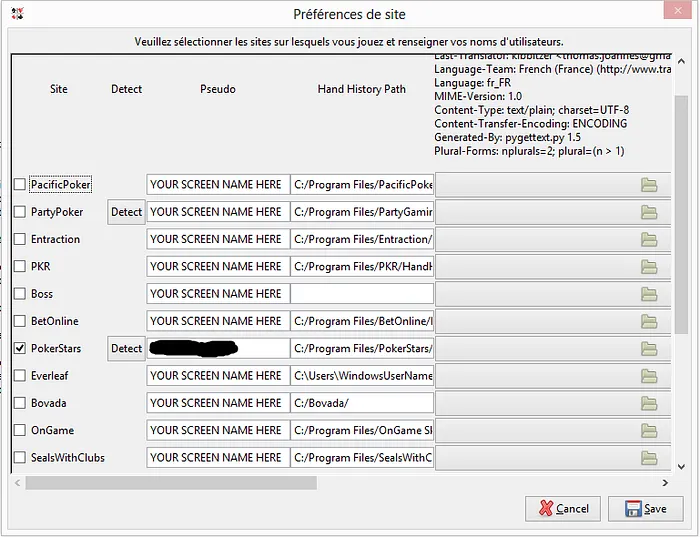This screenshot has width=700, height=537.
Task: Edit Bovada screen name field
Action: click(218, 403)
